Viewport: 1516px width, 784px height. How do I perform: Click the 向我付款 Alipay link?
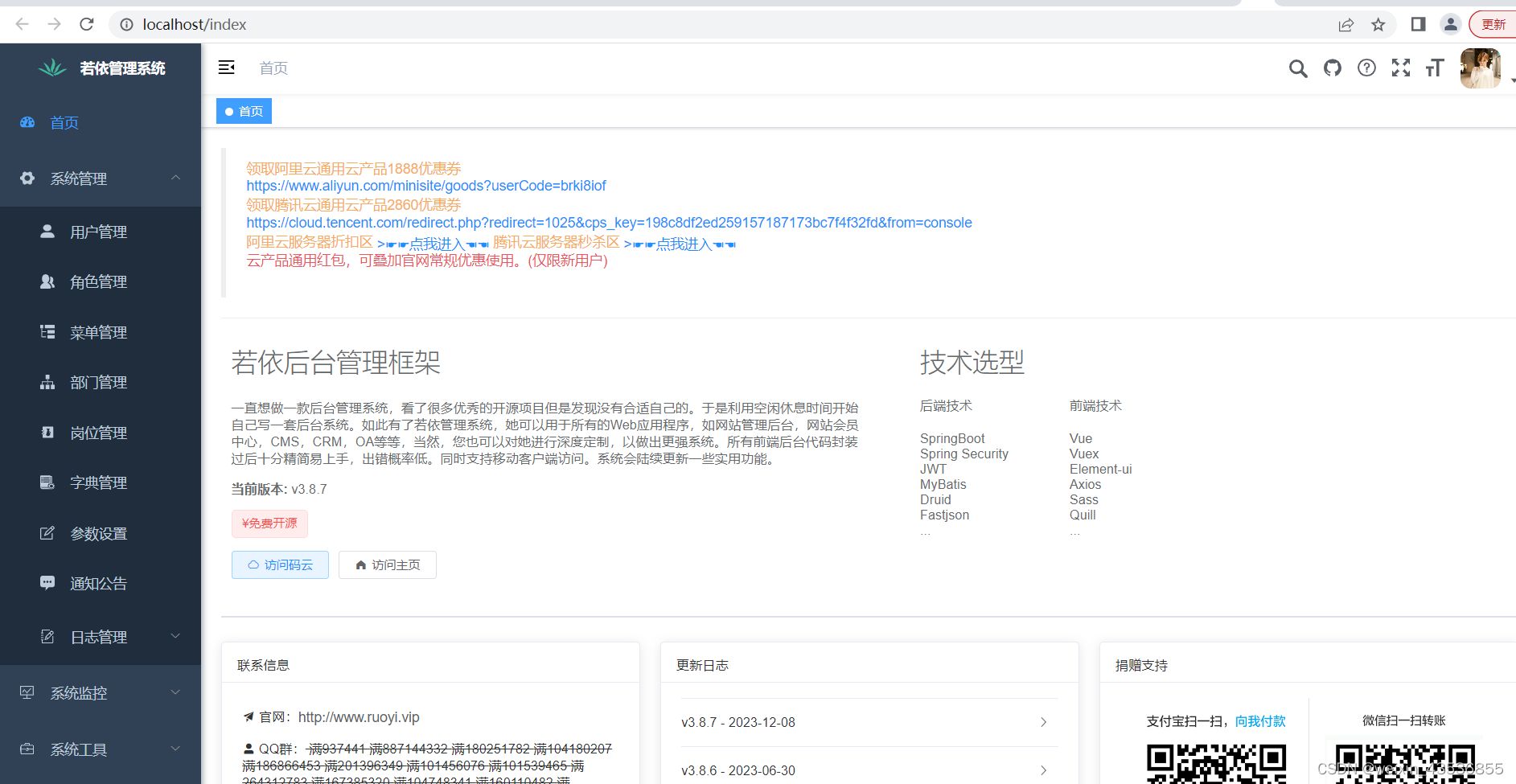1260,721
